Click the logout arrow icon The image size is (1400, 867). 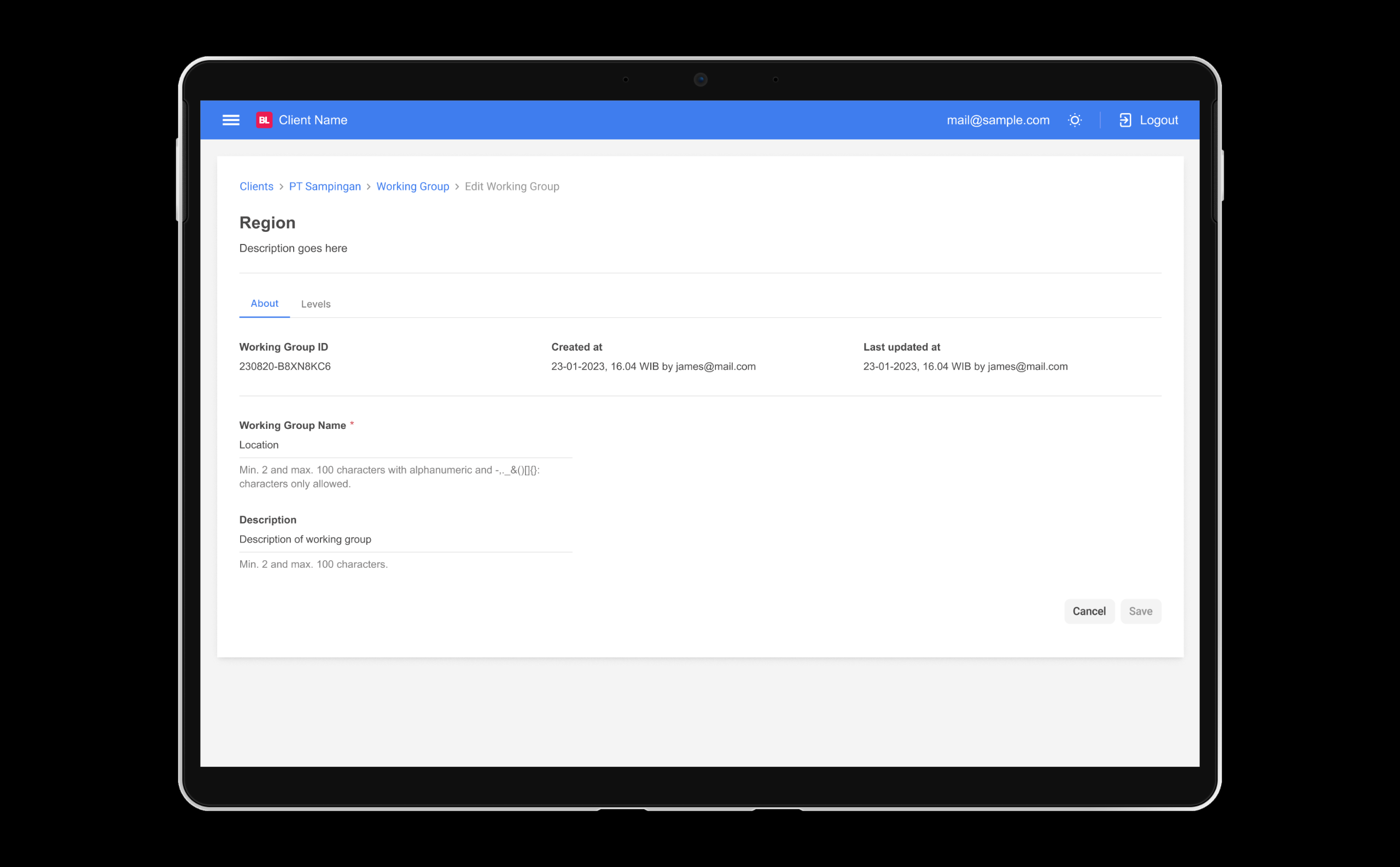click(1125, 120)
